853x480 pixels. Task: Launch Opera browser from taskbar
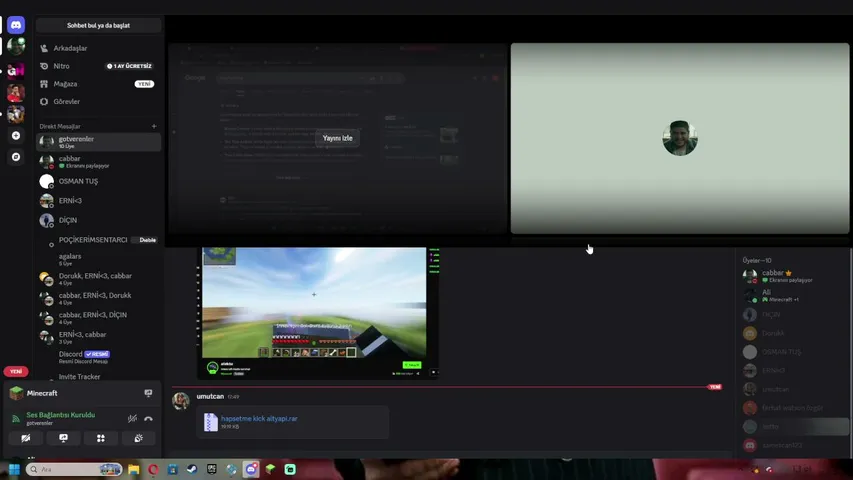[153, 469]
